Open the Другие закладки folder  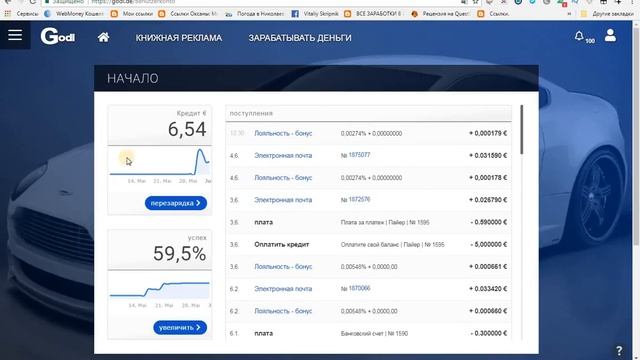tap(607, 14)
